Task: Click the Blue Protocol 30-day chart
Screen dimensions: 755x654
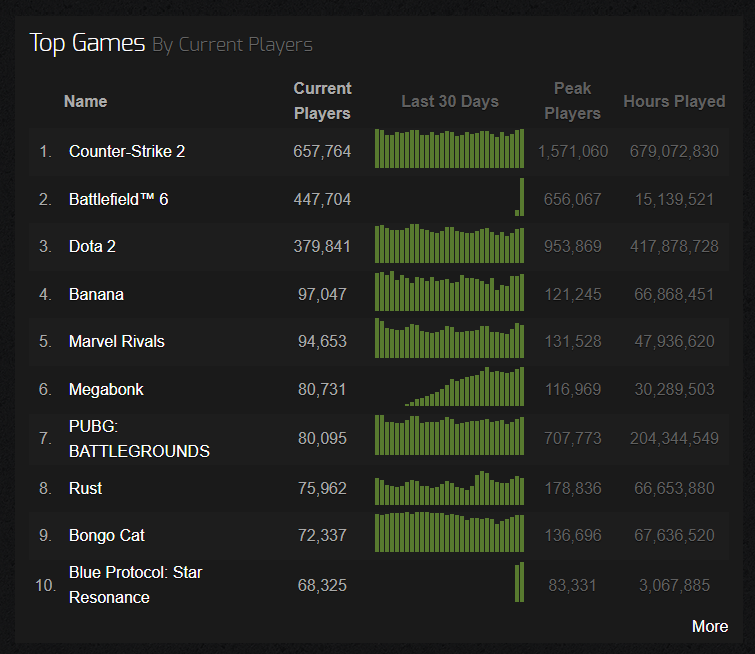Action: [449, 582]
